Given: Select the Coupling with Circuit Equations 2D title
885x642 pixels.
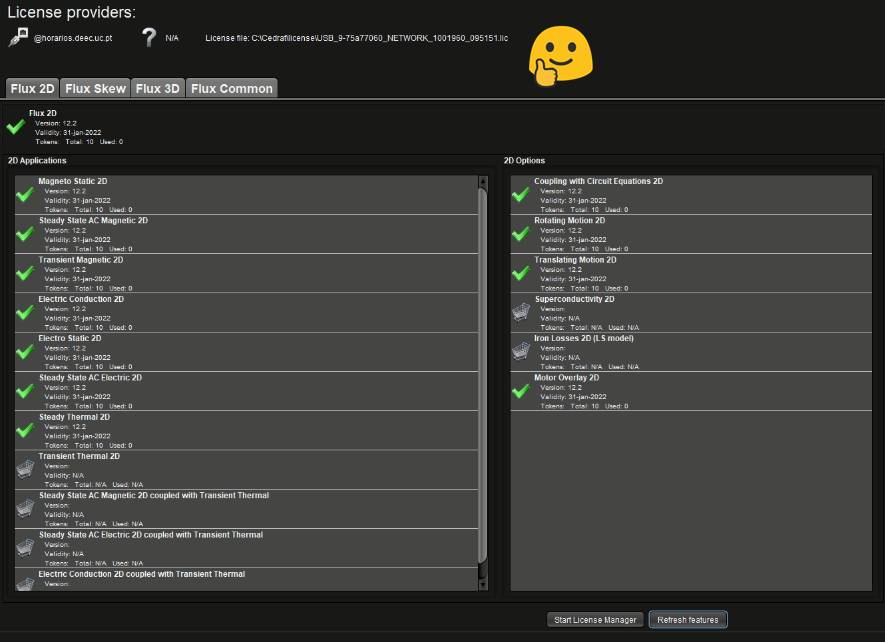Looking at the screenshot, I should (598, 181).
